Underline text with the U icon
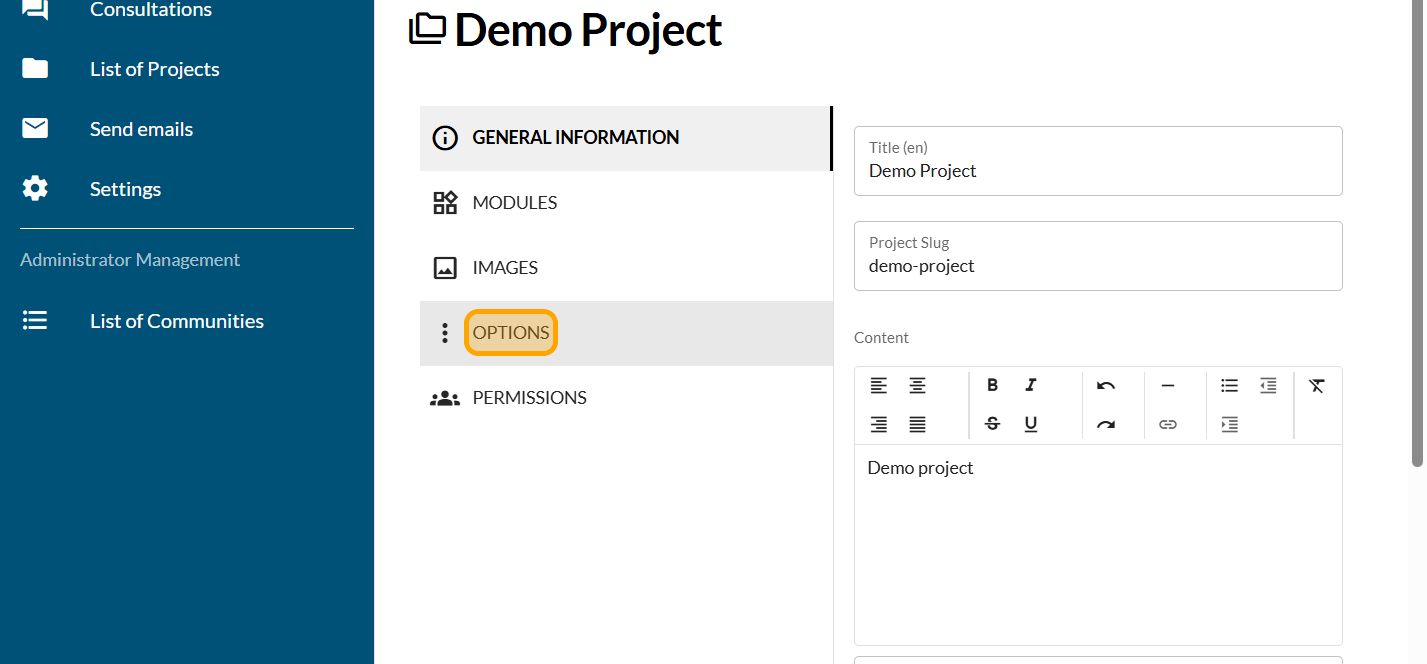1427x664 pixels. (1031, 424)
